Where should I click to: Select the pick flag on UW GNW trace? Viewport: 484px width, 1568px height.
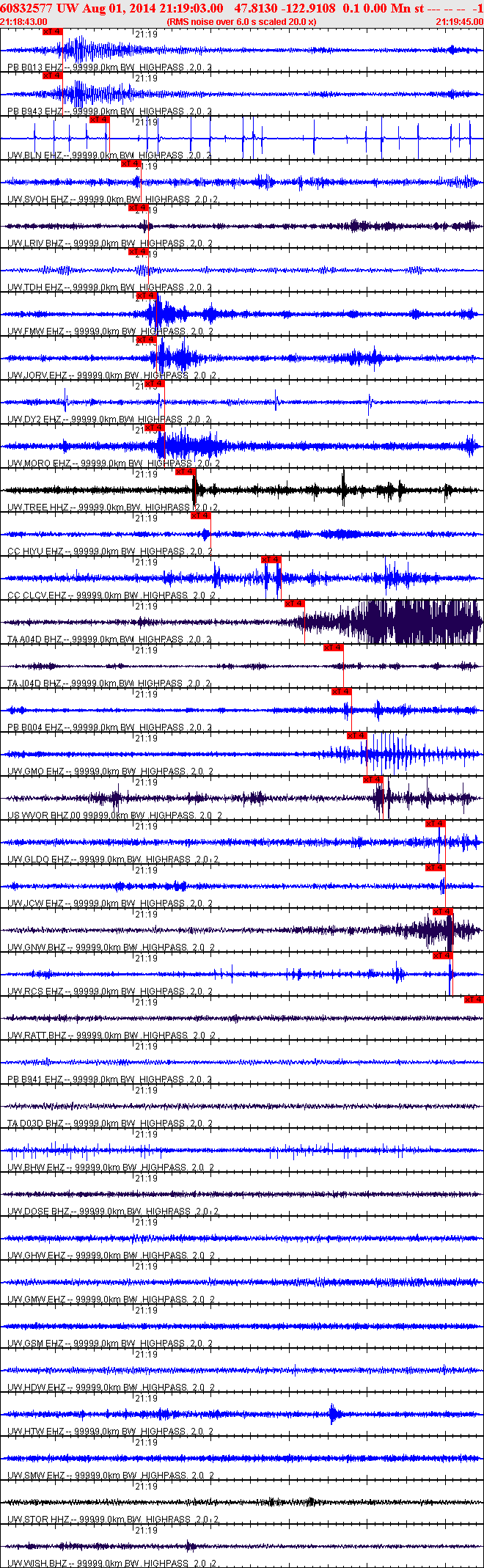[443, 912]
